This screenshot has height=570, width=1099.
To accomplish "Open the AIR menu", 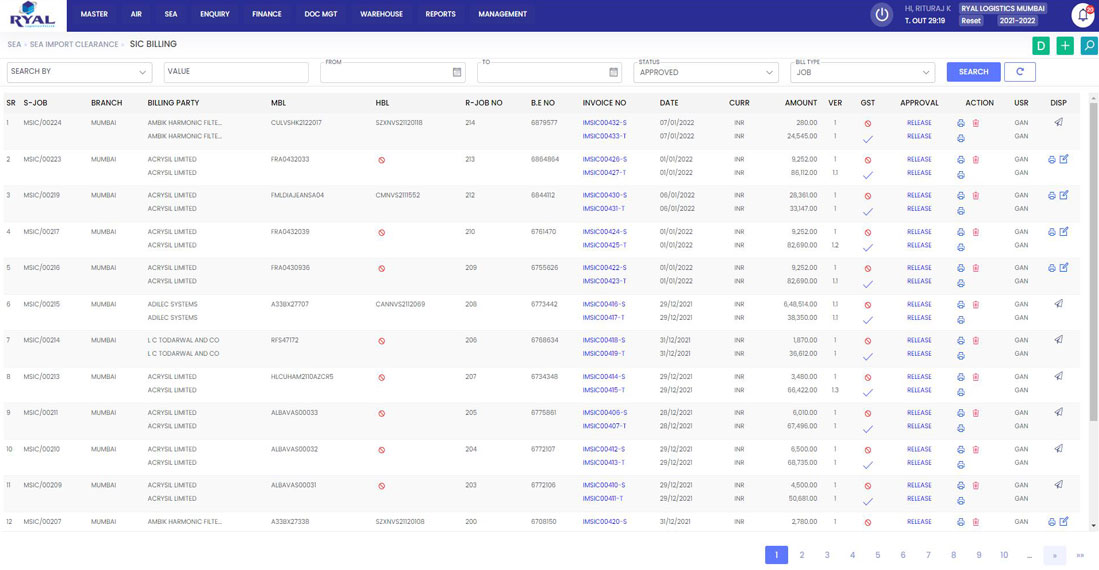I will click(136, 14).
